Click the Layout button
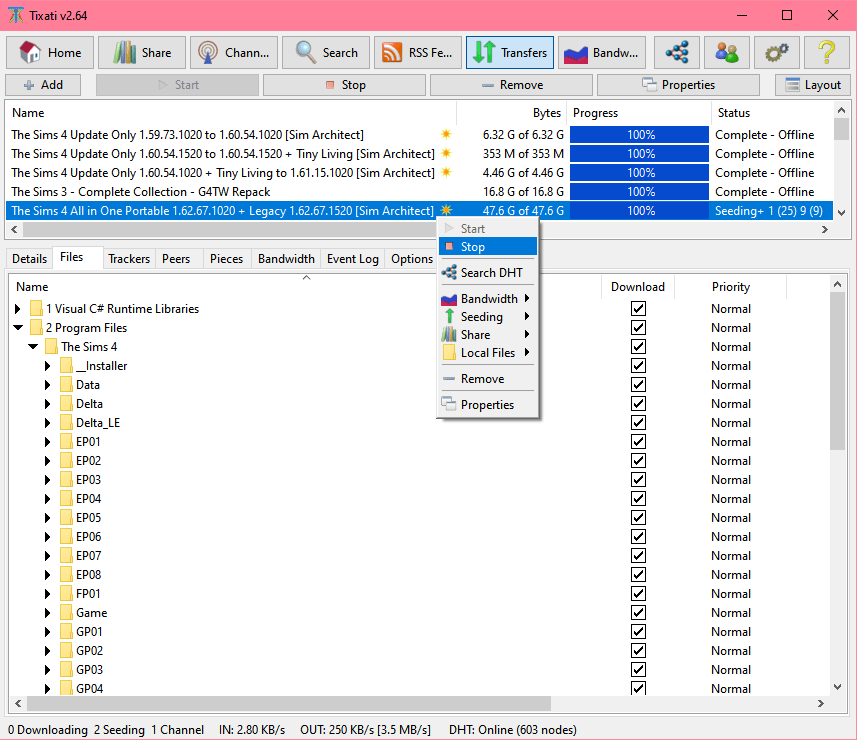 click(x=813, y=85)
